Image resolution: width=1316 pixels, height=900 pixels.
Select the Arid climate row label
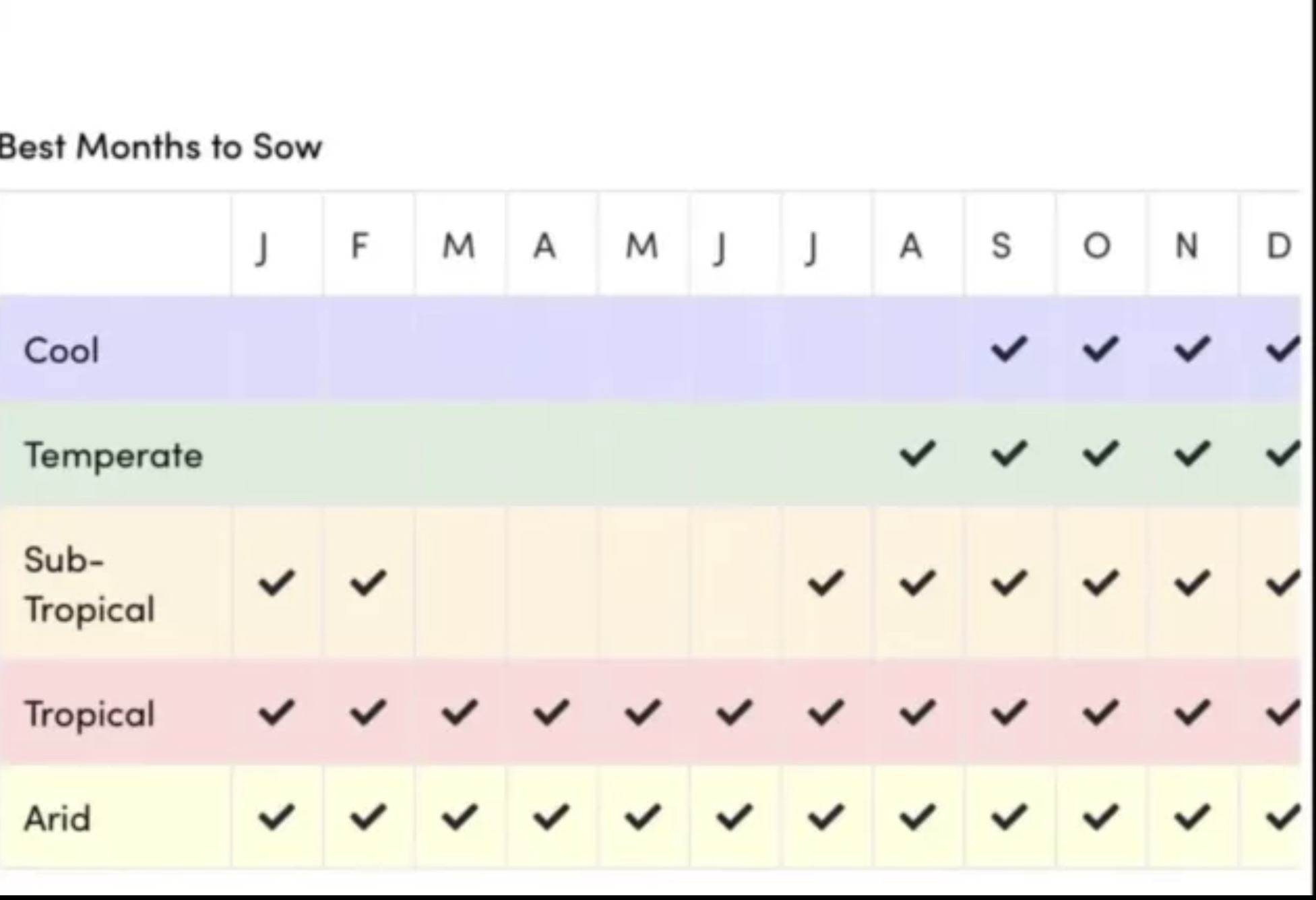(57, 818)
